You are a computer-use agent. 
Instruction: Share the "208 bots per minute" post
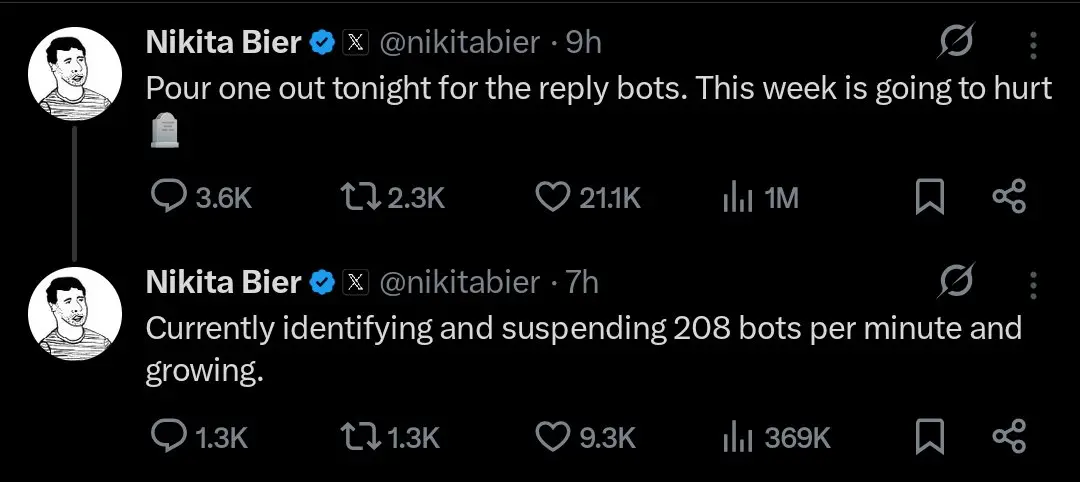tap(1008, 436)
